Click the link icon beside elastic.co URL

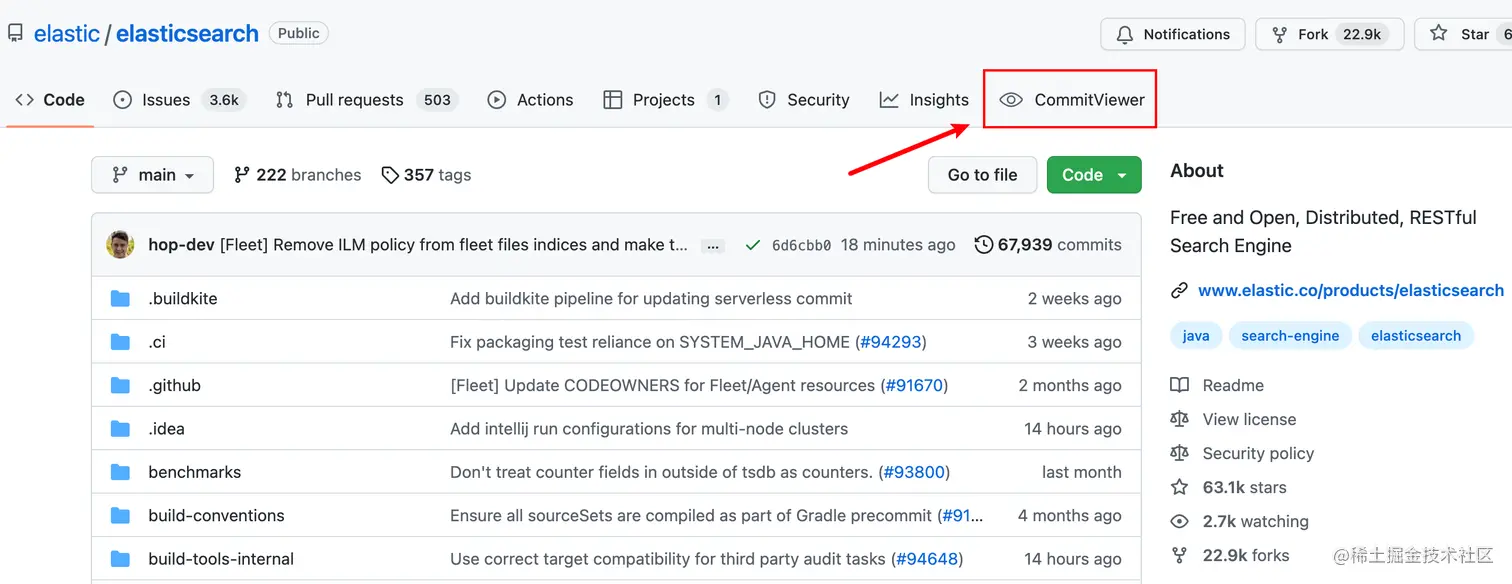click(1180, 291)
